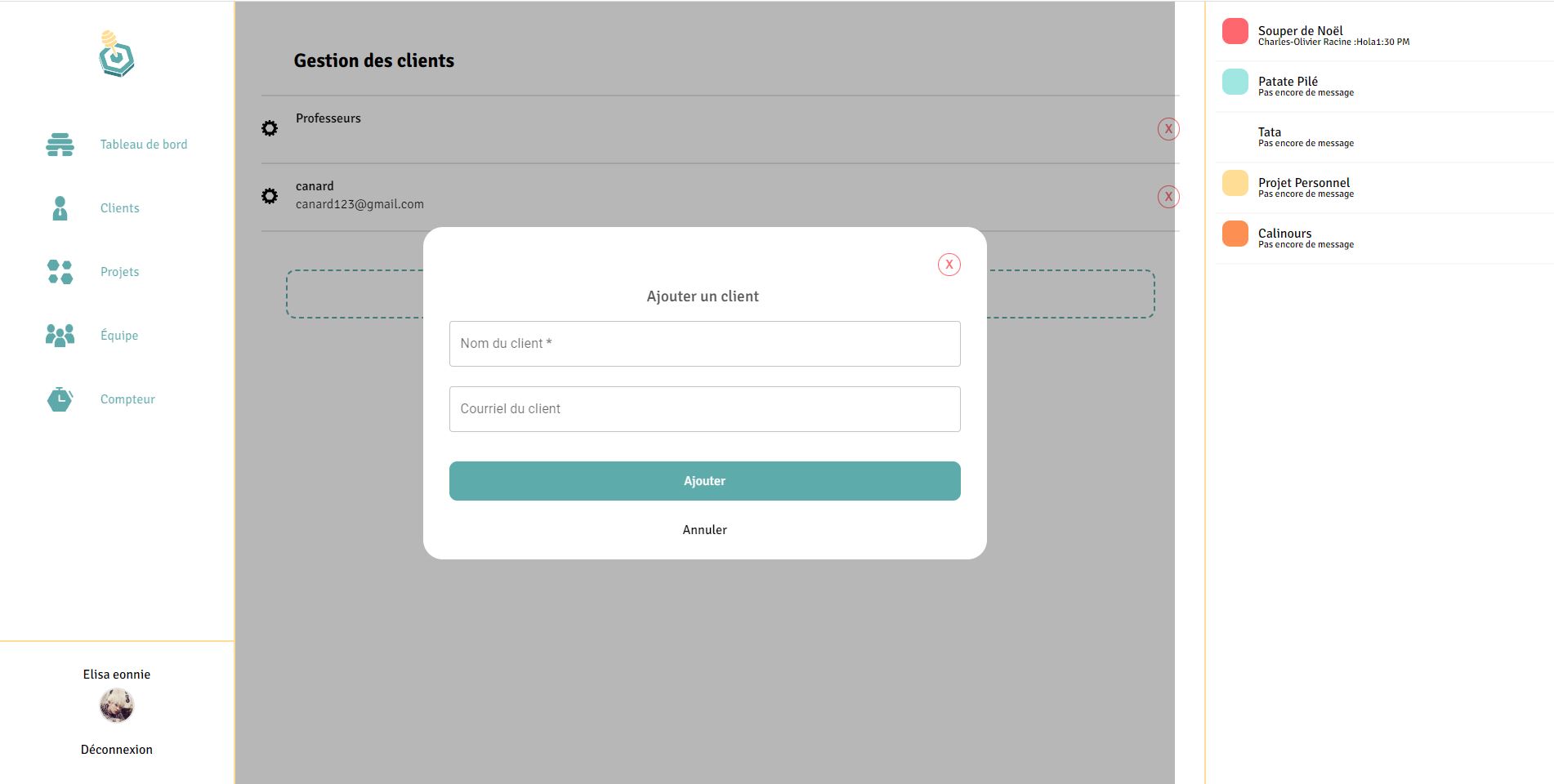Select the orange Calinours project swatch
1554x784 pixels.
(1235, 234)
